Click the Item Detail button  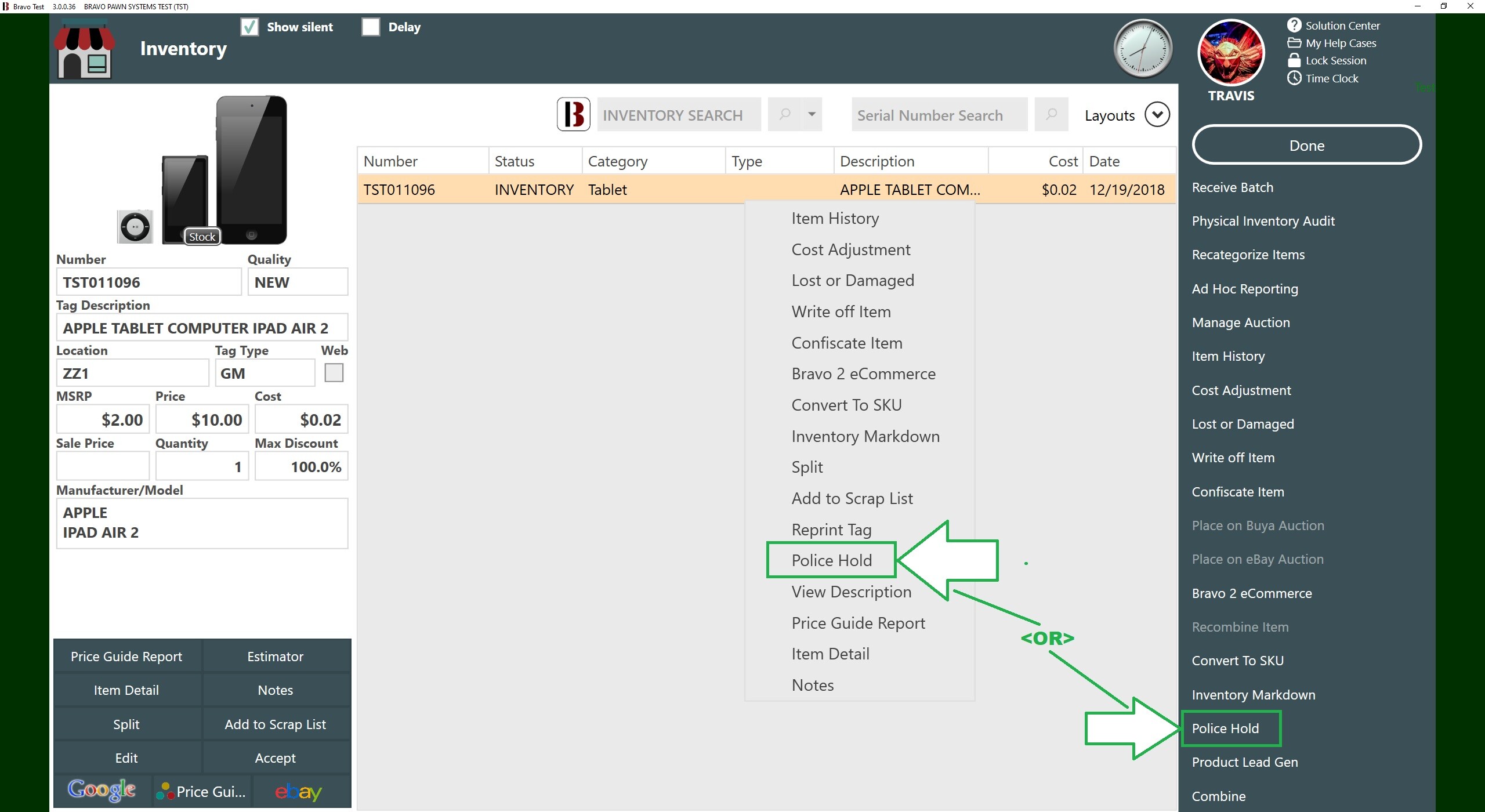coord(126,690)
